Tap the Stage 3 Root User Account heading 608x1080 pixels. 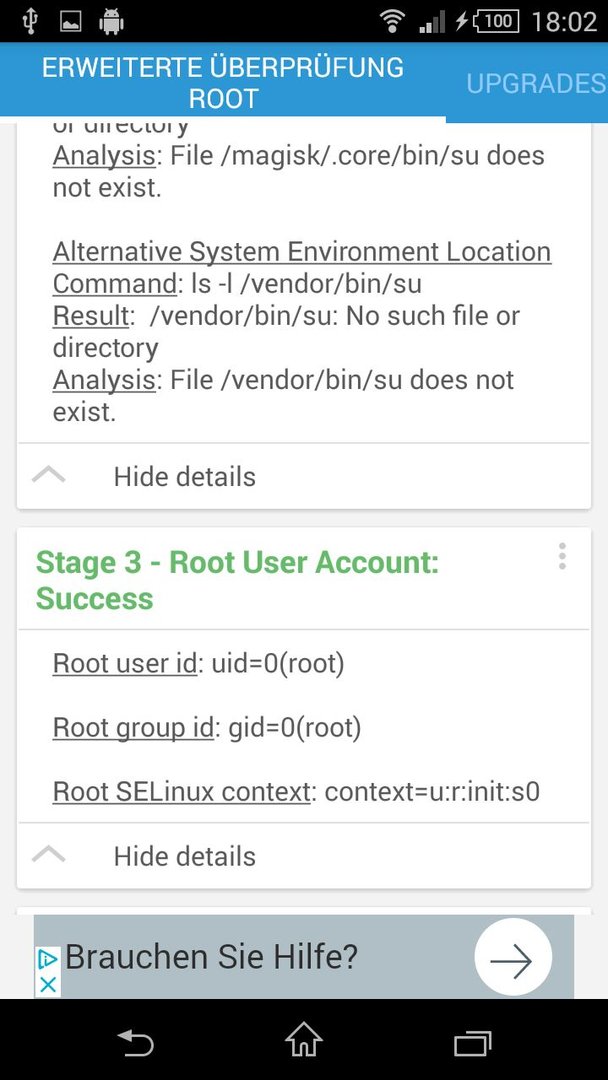tap(237, 580)
